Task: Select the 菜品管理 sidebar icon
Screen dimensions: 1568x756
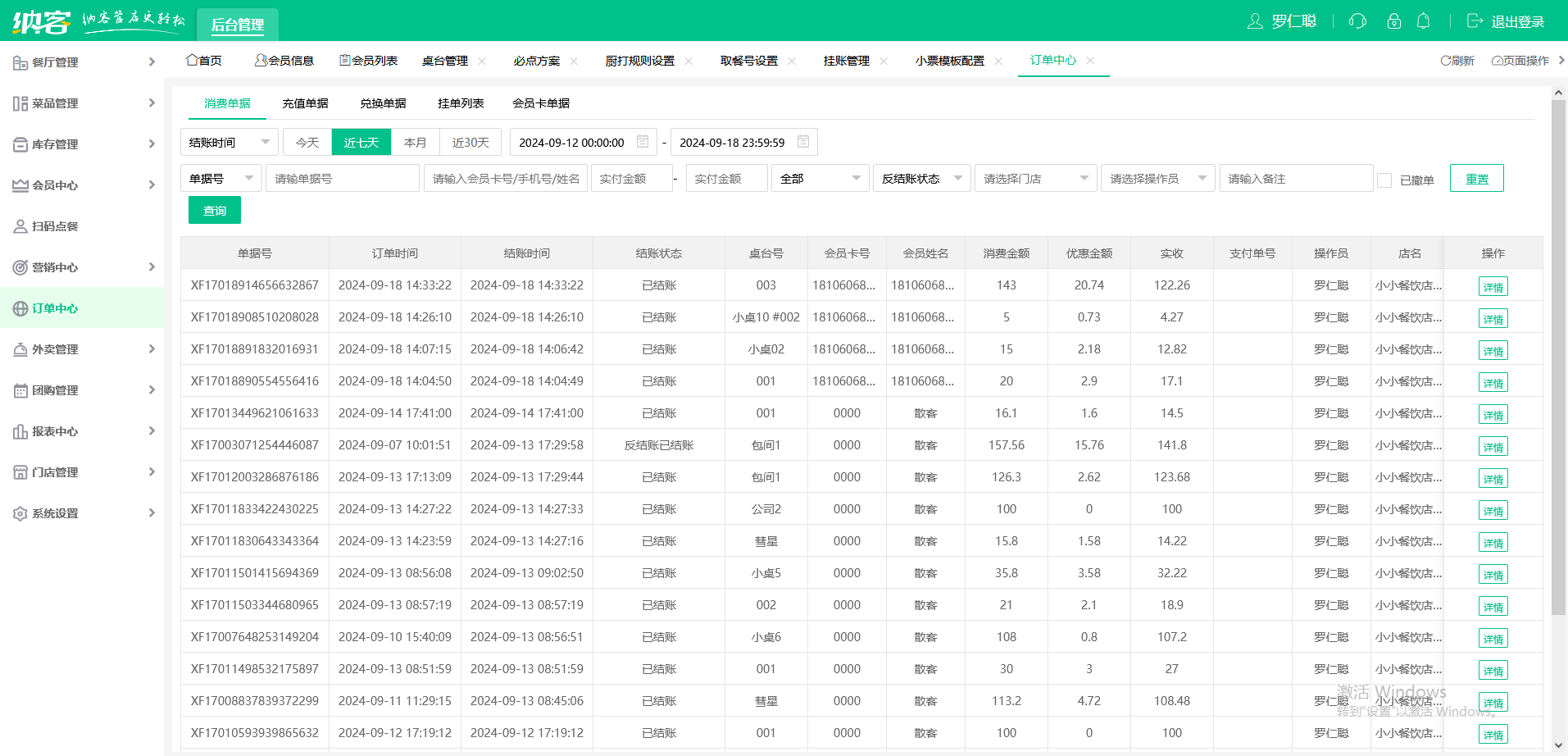Action: pyautogui.click(x=18, y=102)
